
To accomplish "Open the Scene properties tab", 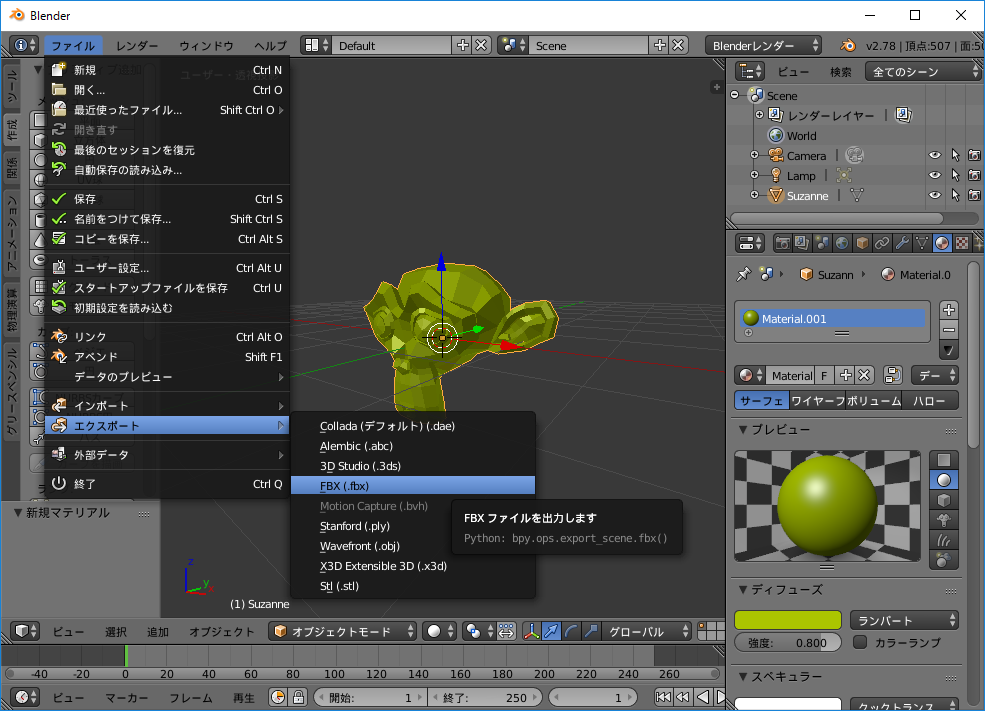I will click(822, 243).
